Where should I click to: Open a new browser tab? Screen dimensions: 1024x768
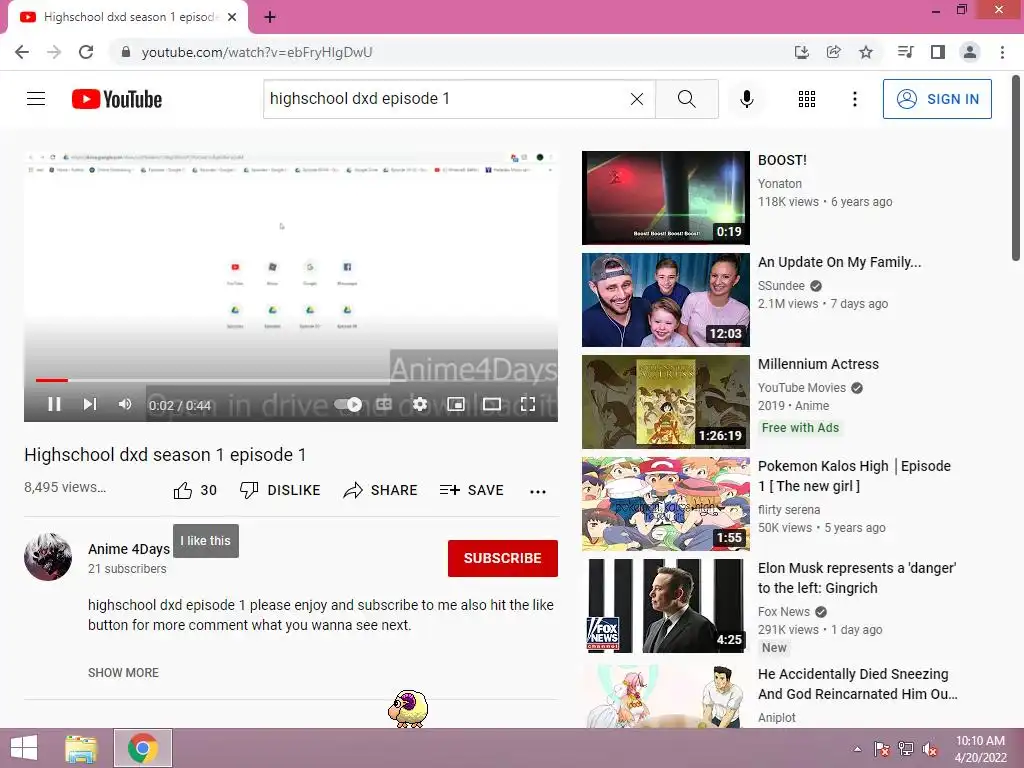pyautogui.click(x=270, y=17)
